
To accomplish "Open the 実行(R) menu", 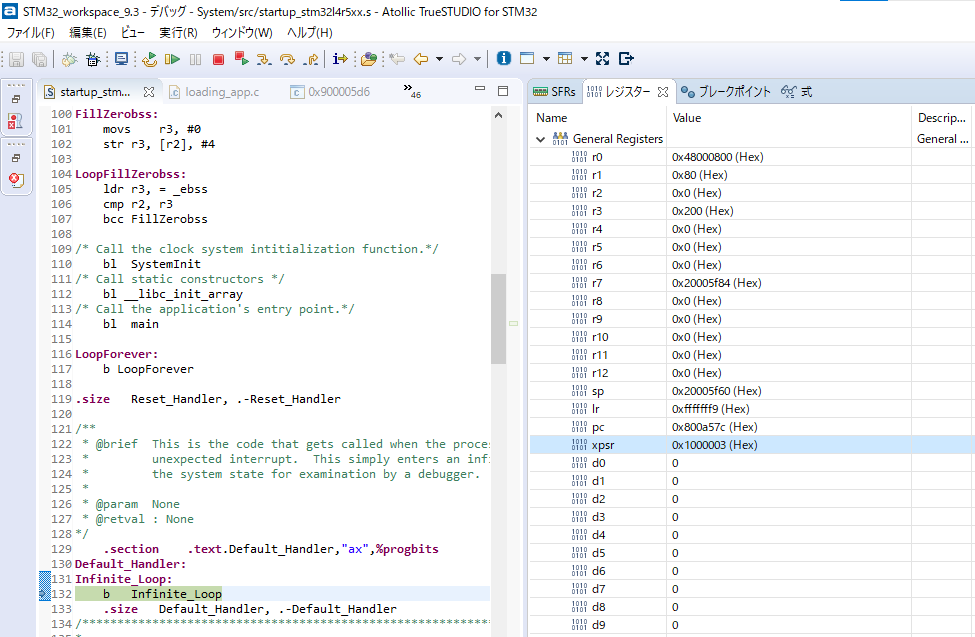I will (x=178, y=33).
